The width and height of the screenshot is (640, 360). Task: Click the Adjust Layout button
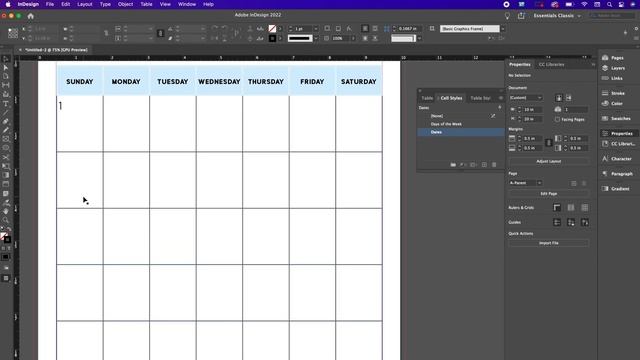549,161
